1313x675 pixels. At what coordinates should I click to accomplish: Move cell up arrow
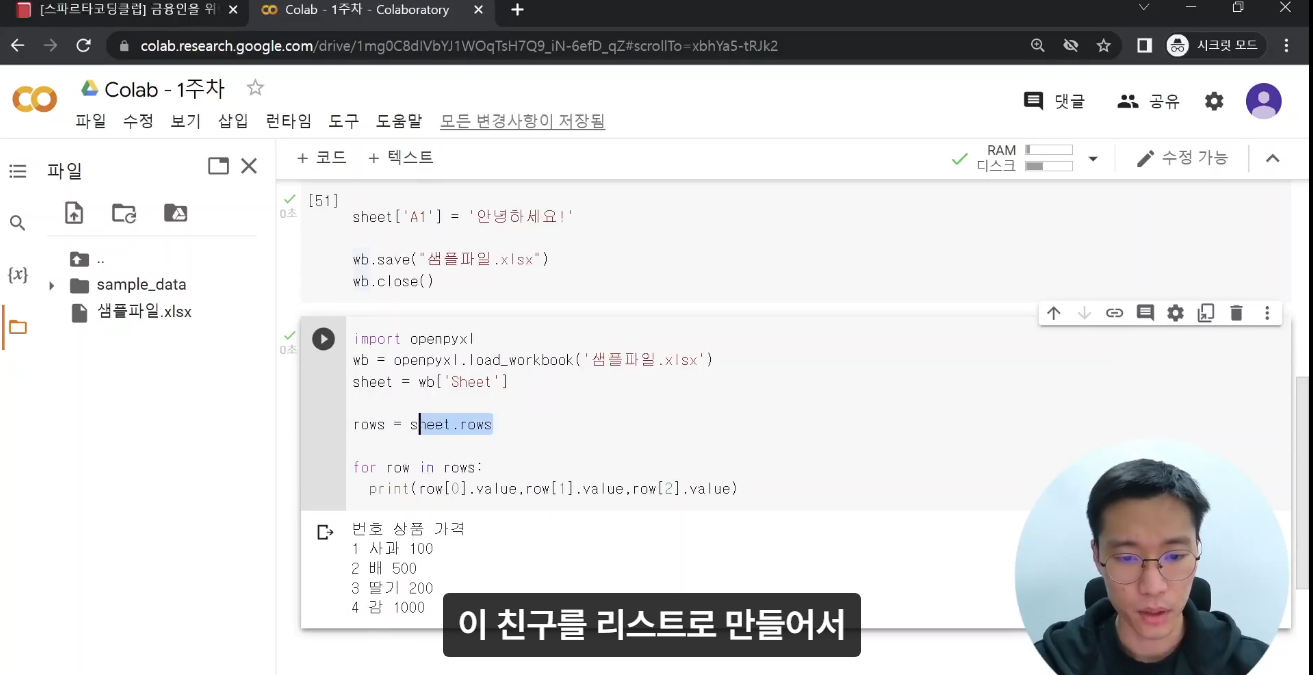pos(1053,313)
